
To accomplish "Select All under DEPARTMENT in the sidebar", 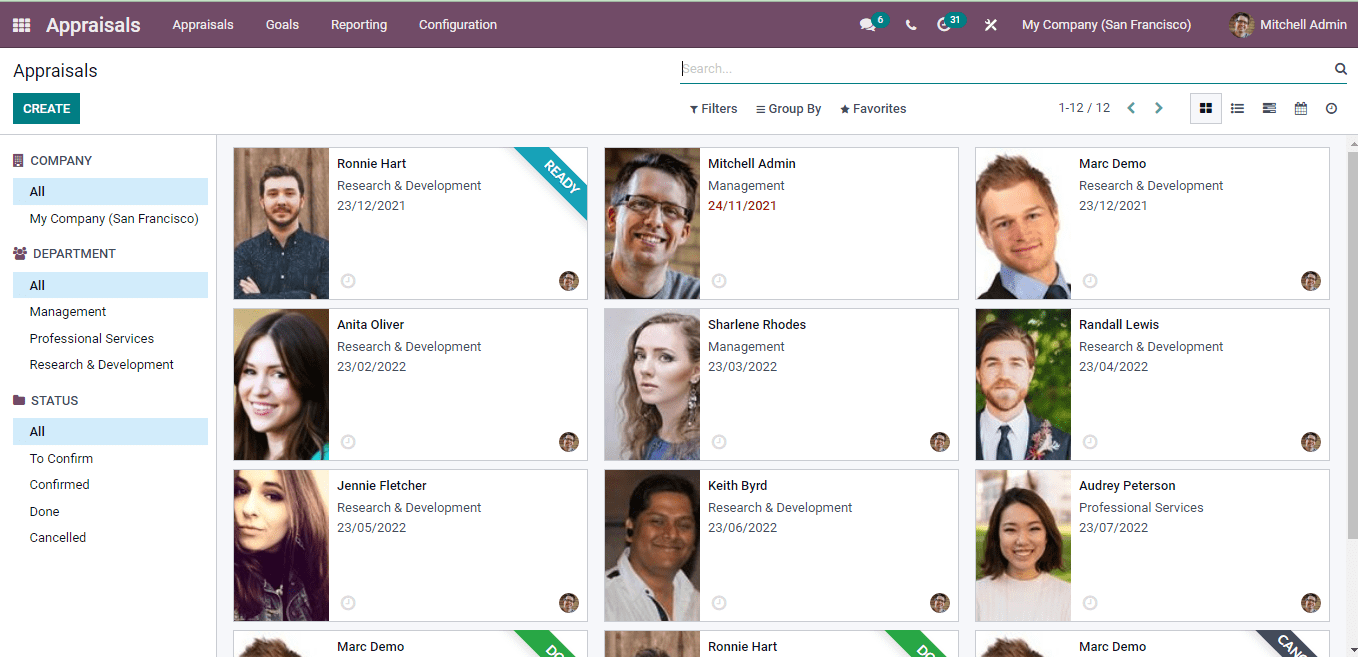I will coord(110,286).
